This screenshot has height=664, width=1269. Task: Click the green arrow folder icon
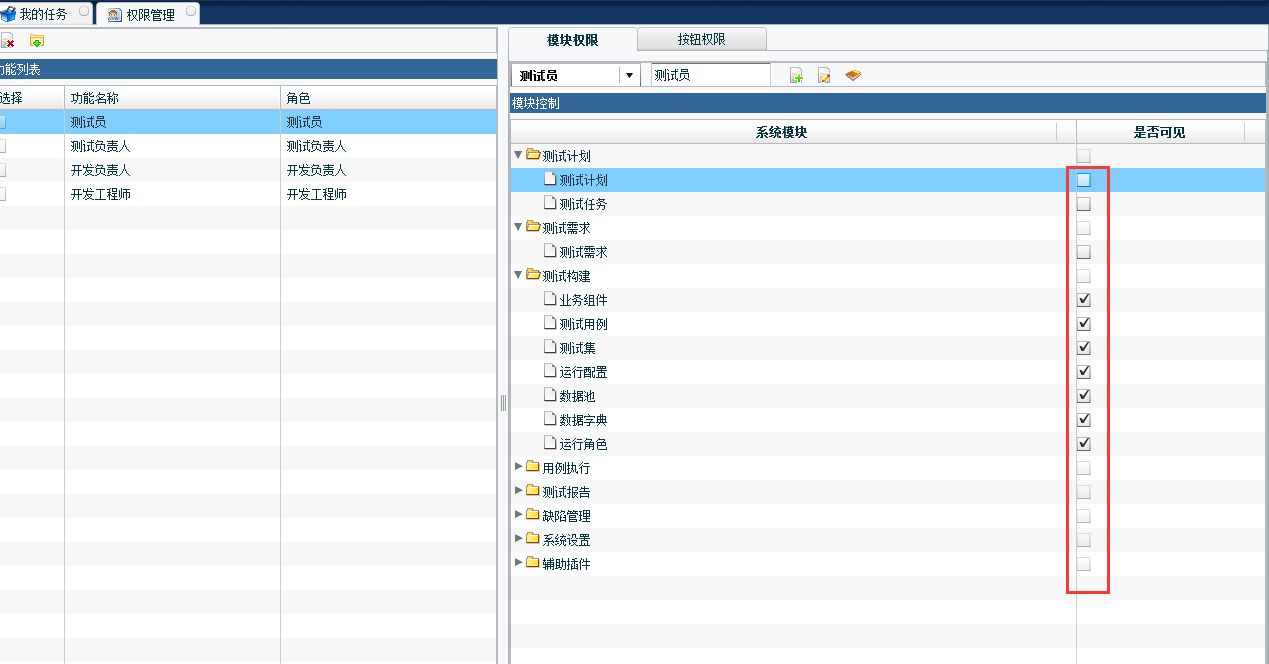37,41
